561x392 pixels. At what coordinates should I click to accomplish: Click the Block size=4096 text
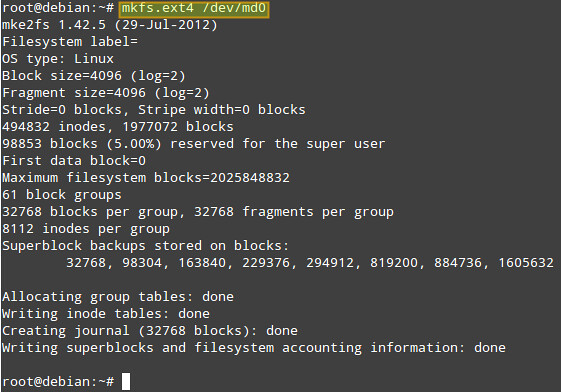point(62,76)
